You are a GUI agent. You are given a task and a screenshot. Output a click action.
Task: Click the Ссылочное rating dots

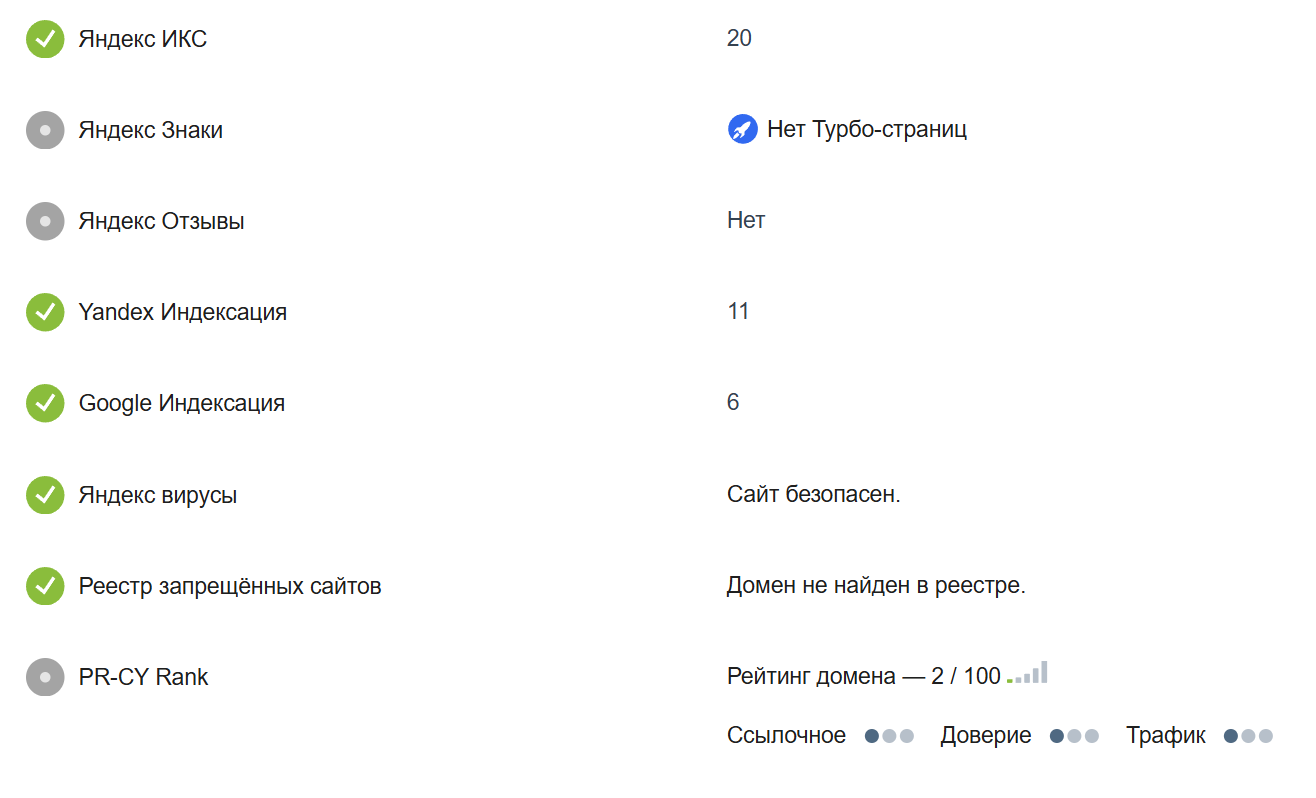(890, 736)
